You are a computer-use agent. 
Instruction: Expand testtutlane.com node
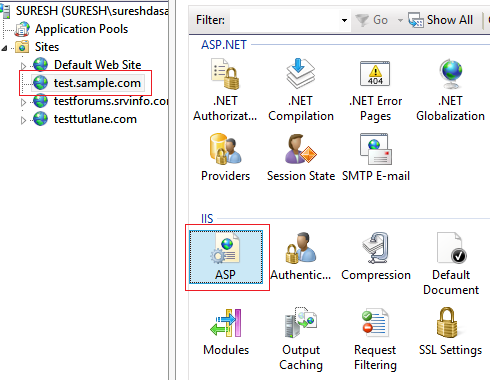[x=23, y=120]
